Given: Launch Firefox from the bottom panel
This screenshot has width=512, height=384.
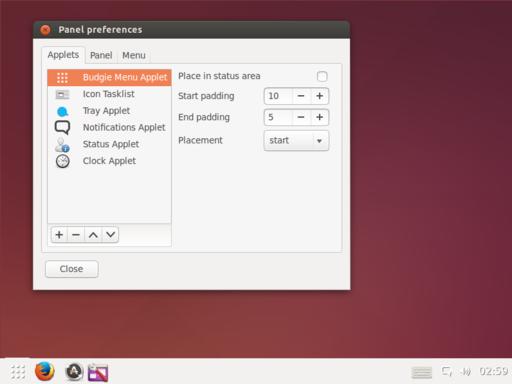Looking at the screenshot, I should (x=45, y=371).
